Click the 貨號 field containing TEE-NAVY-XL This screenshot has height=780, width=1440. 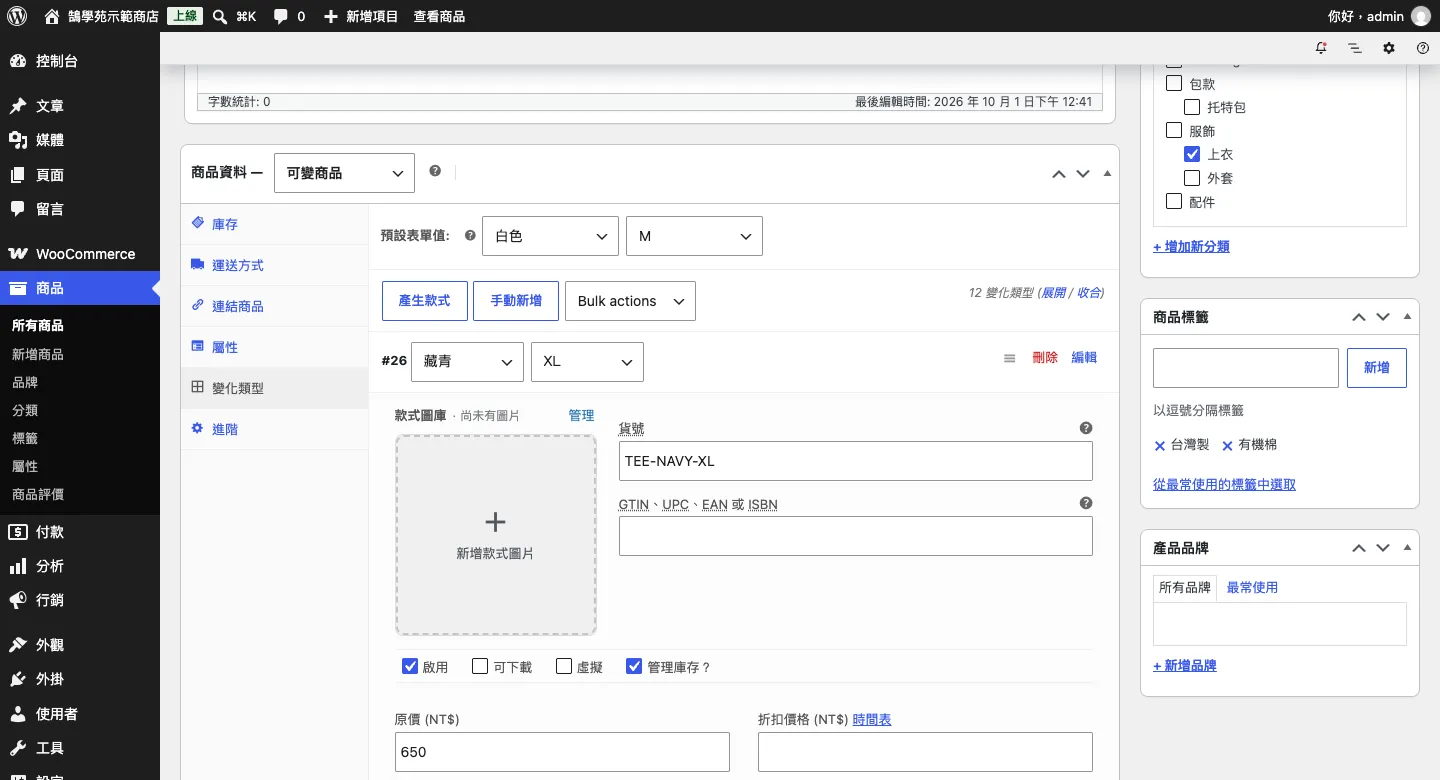[856, 461]
